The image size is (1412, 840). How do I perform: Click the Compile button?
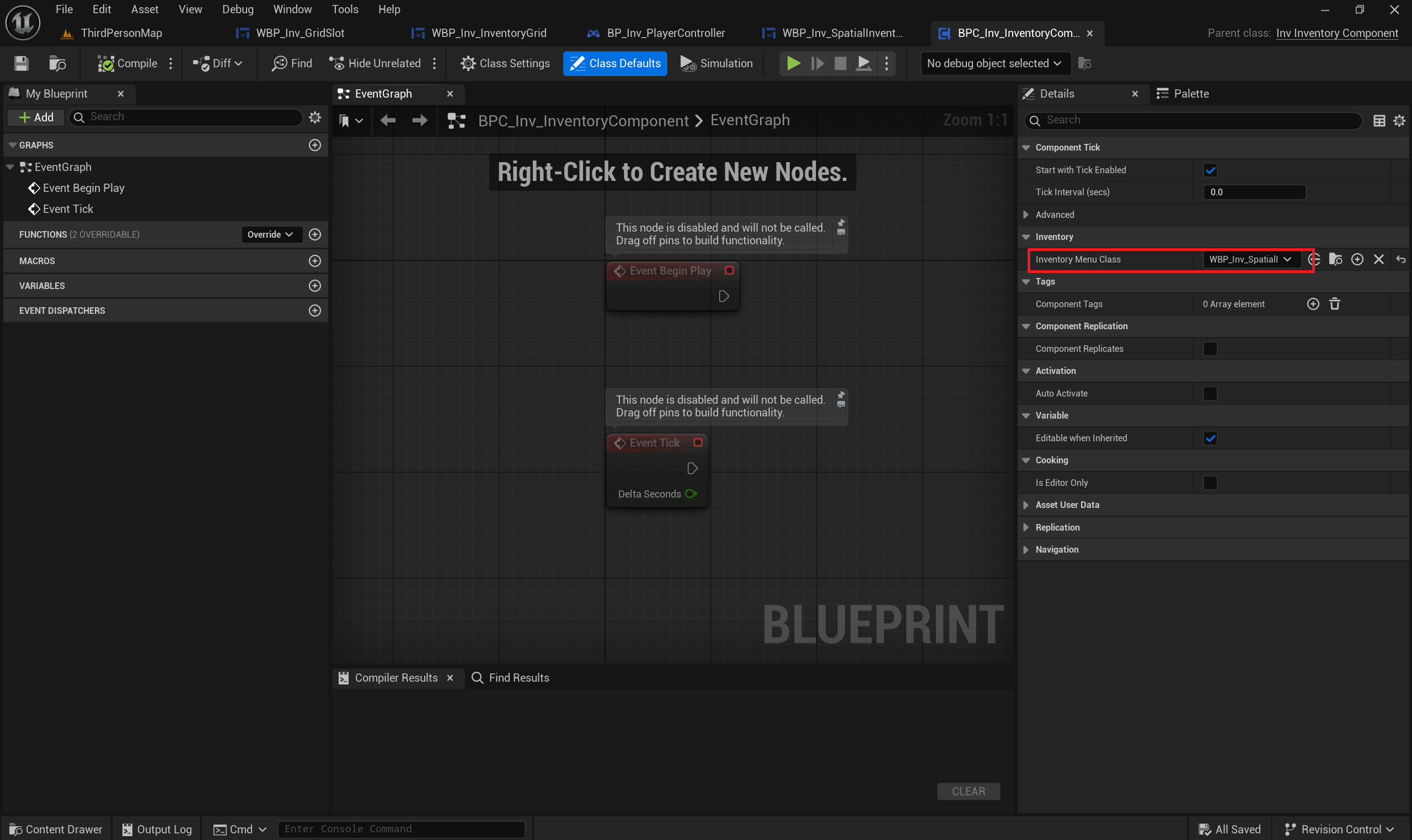(128, 63)
